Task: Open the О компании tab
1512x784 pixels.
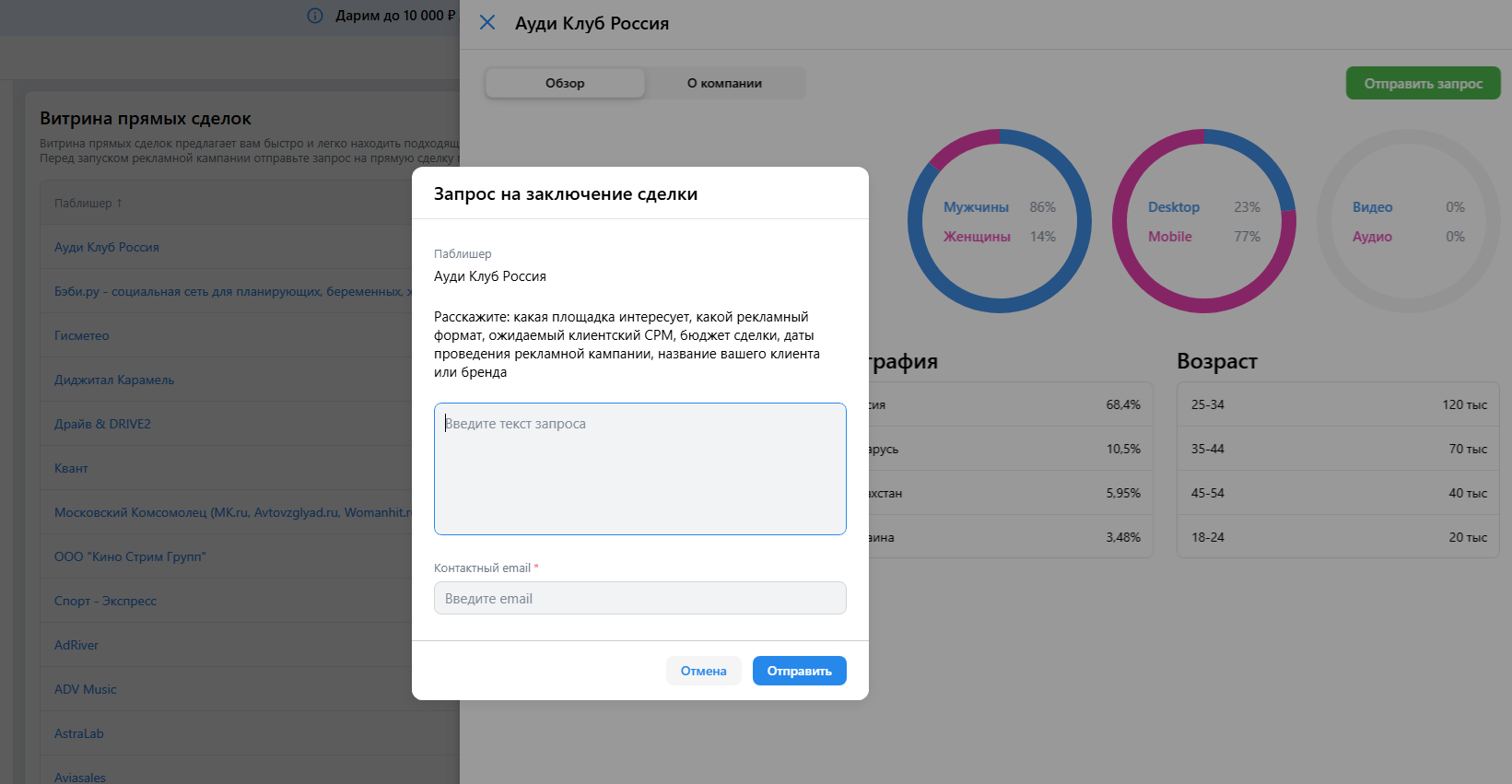Action: pyautogui.click(x=724, y=83)
